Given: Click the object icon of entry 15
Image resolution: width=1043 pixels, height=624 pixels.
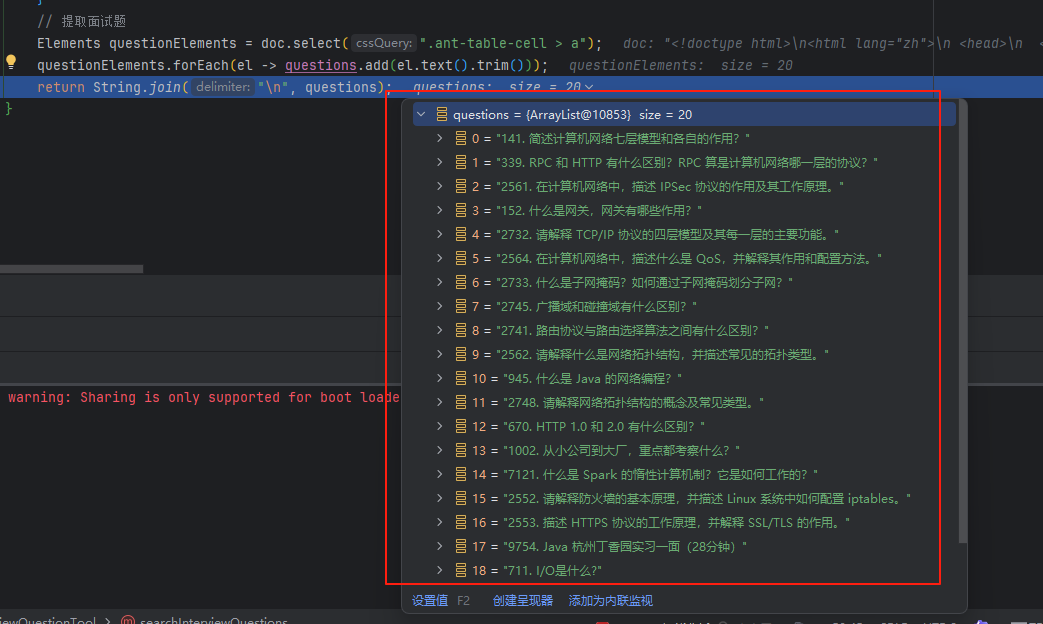Looking at the screenshot, I should pos(460,498).
